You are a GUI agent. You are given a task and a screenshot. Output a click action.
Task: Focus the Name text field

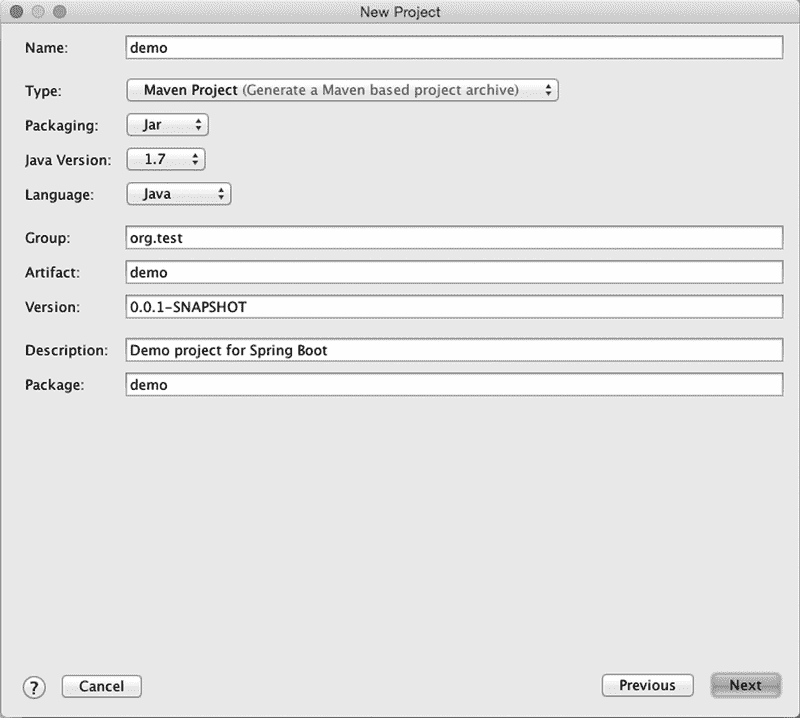click(454, 47)
